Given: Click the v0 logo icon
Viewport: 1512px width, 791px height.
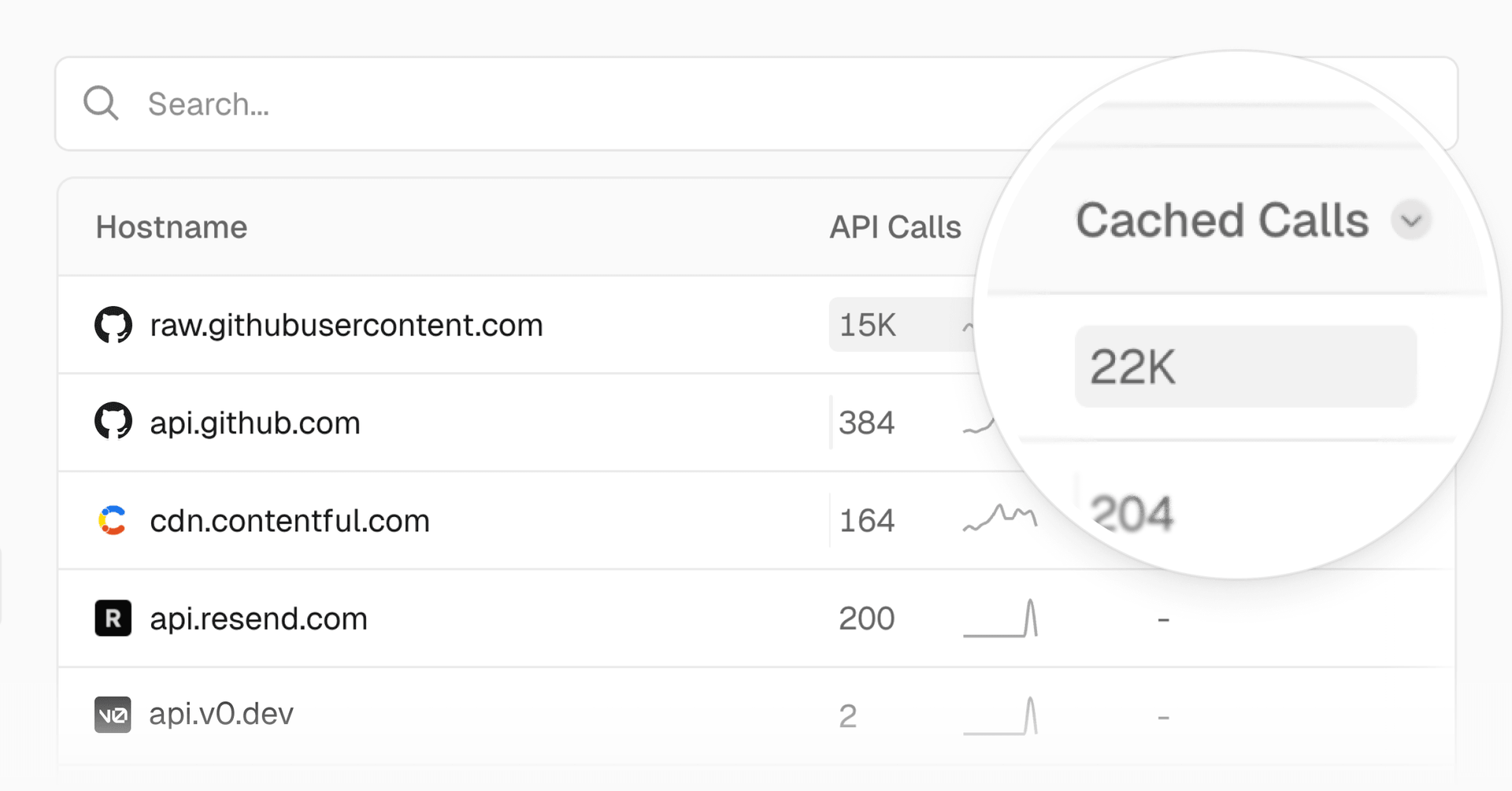Looking at the screenshot, I should pos(113,715).
